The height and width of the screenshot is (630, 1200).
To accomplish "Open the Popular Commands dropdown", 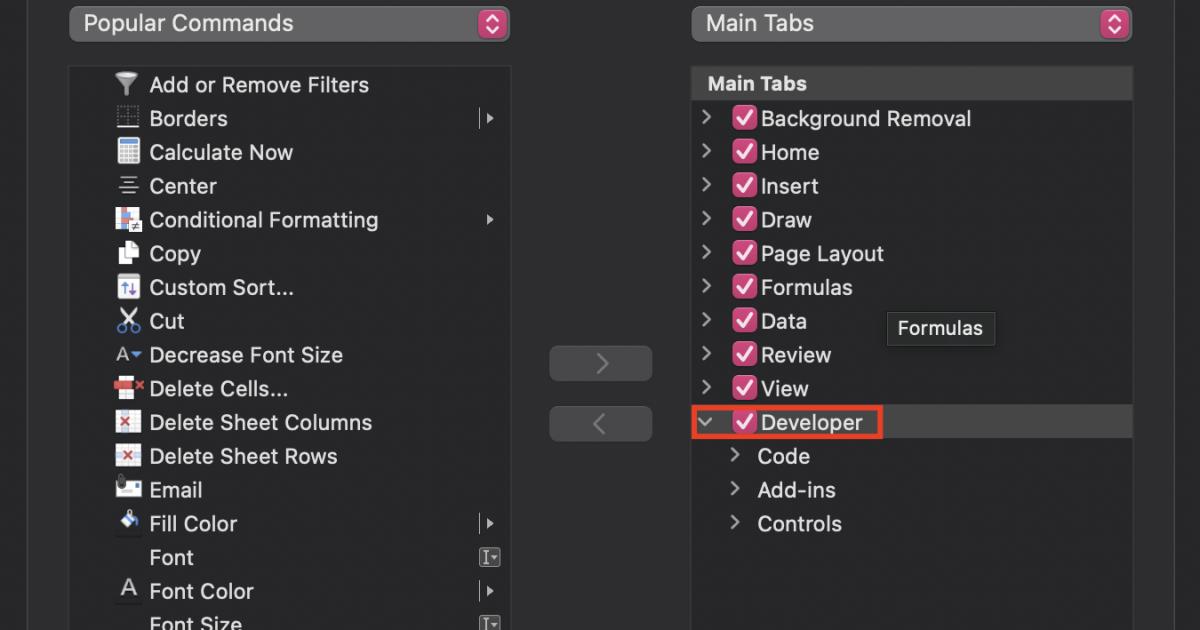I will (289, 22).
